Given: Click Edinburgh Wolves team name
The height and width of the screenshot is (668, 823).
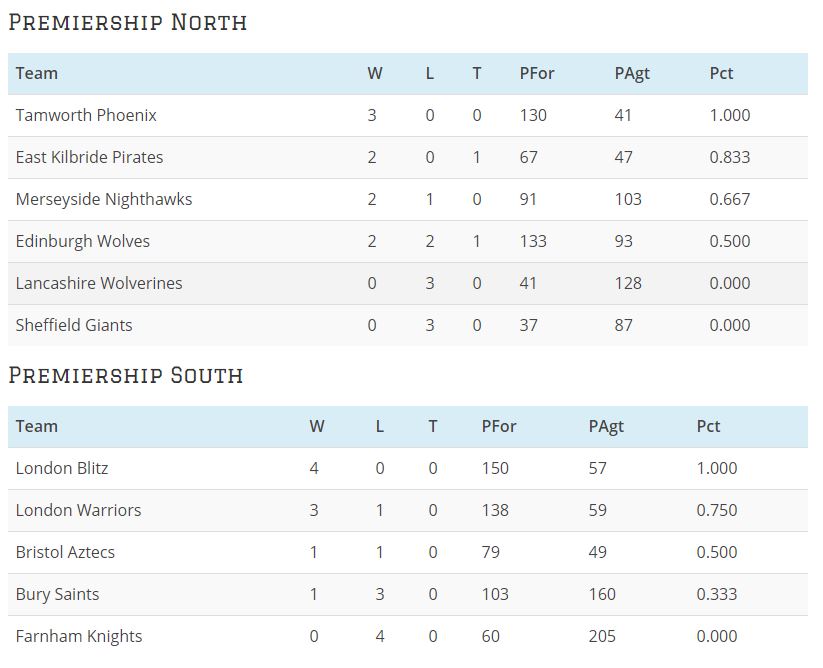Looking at the screenshot, I should (x=83, y=241).
